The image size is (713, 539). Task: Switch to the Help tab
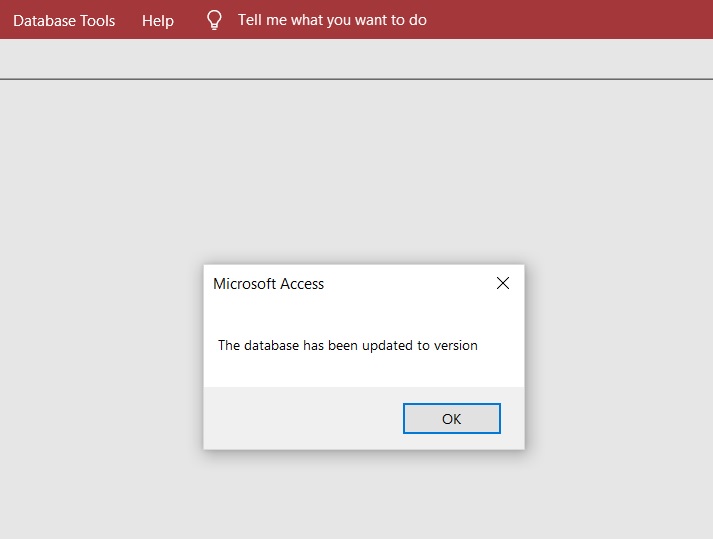pyautogui.click(x=158, y=20)
